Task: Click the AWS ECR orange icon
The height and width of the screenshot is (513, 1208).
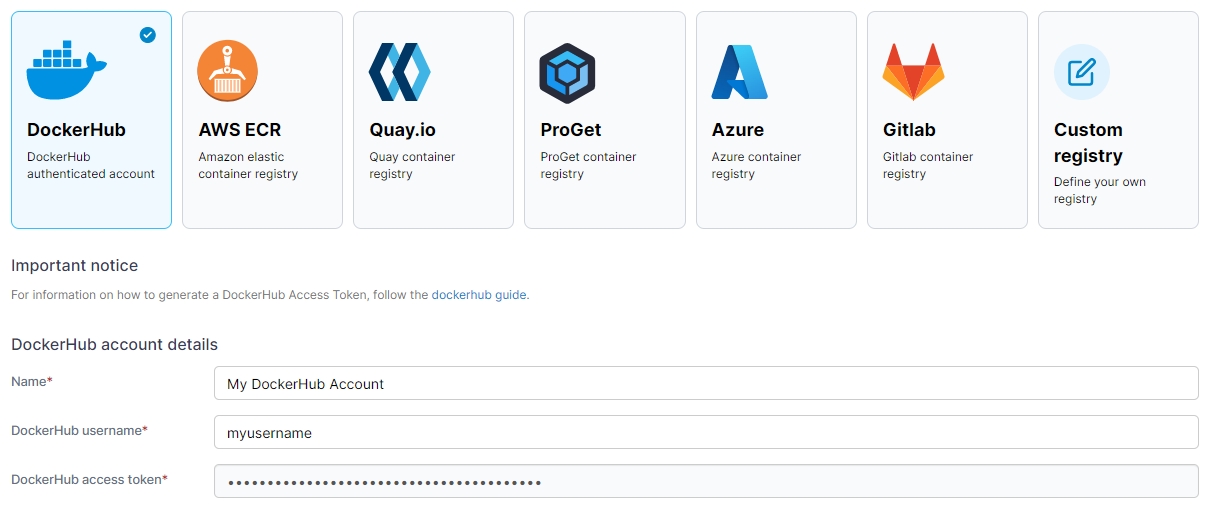Action: pyautogui.click(x=227, y=72)
